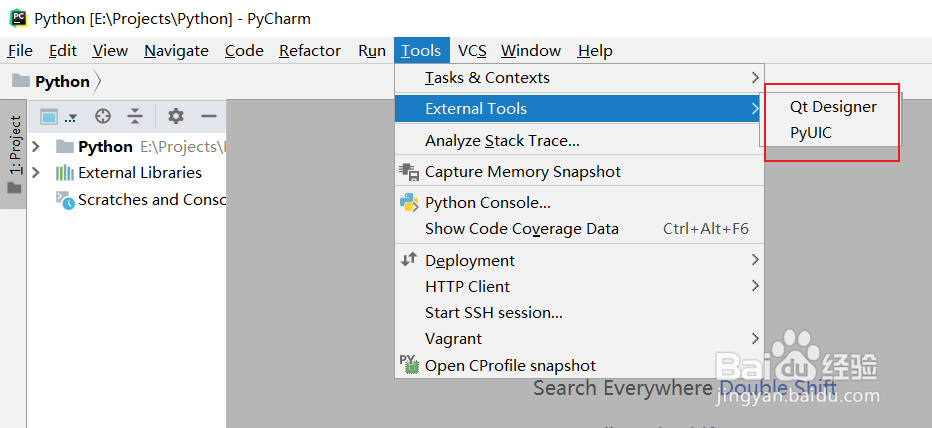Select External Tools menu entry
Image resolution: width=932 pixels, height=428 pixels.
click(579, 109)
